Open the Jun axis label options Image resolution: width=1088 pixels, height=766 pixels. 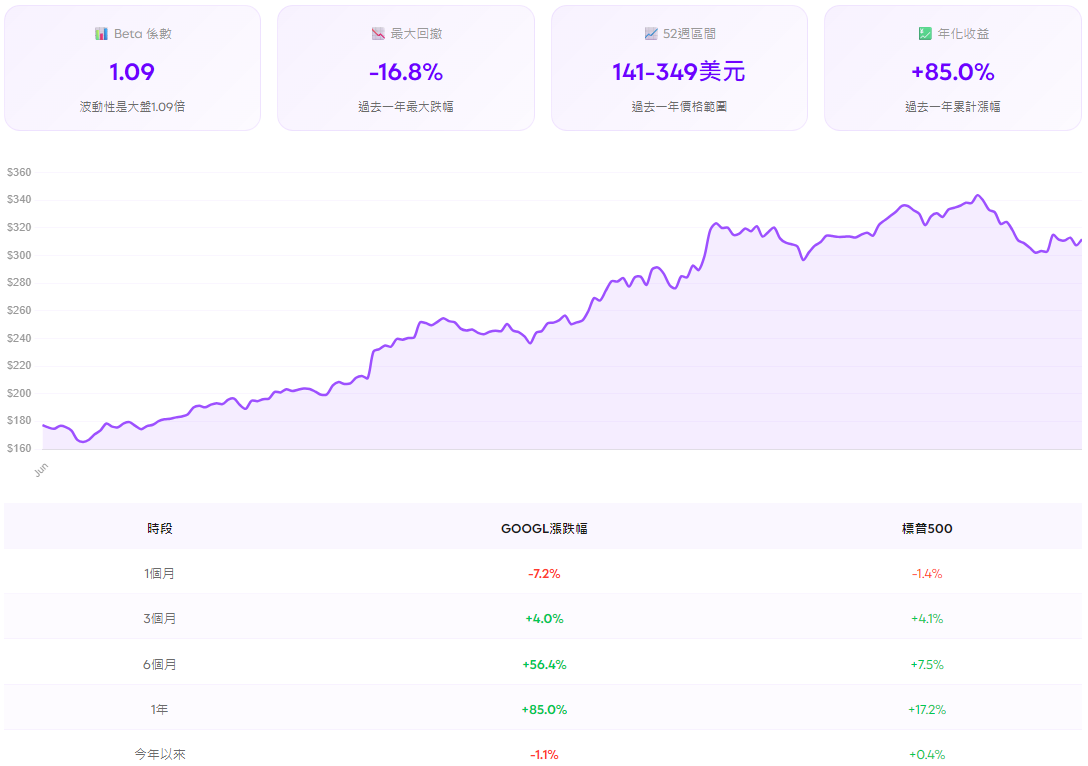coord(41,468)
